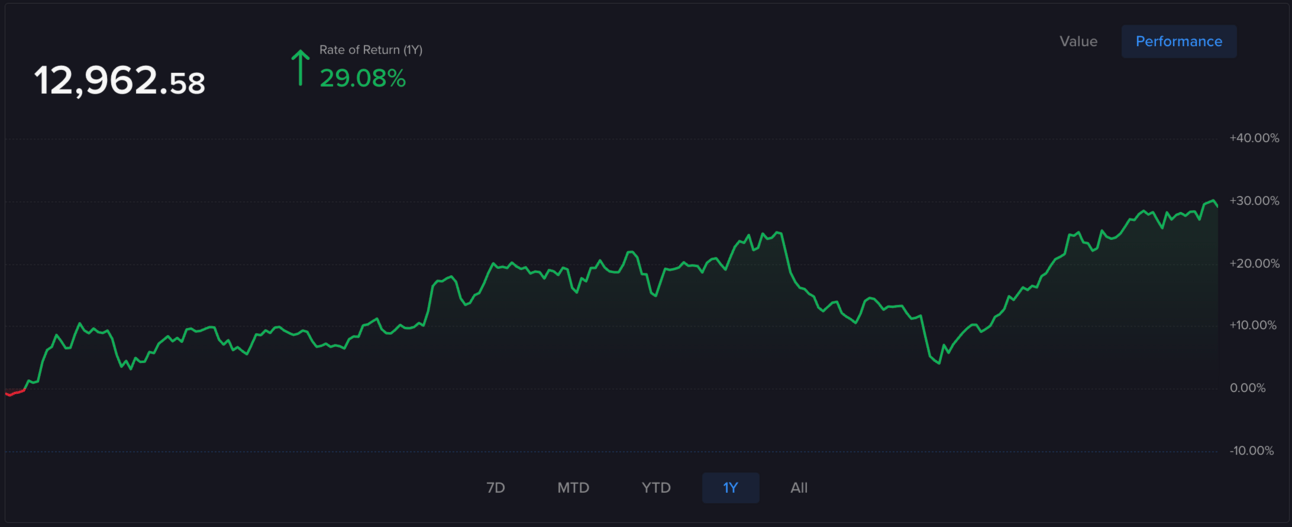Viewport: 1292px width, 527px height.
Task: Choose the MTD time range
Action: pos(573,488)
